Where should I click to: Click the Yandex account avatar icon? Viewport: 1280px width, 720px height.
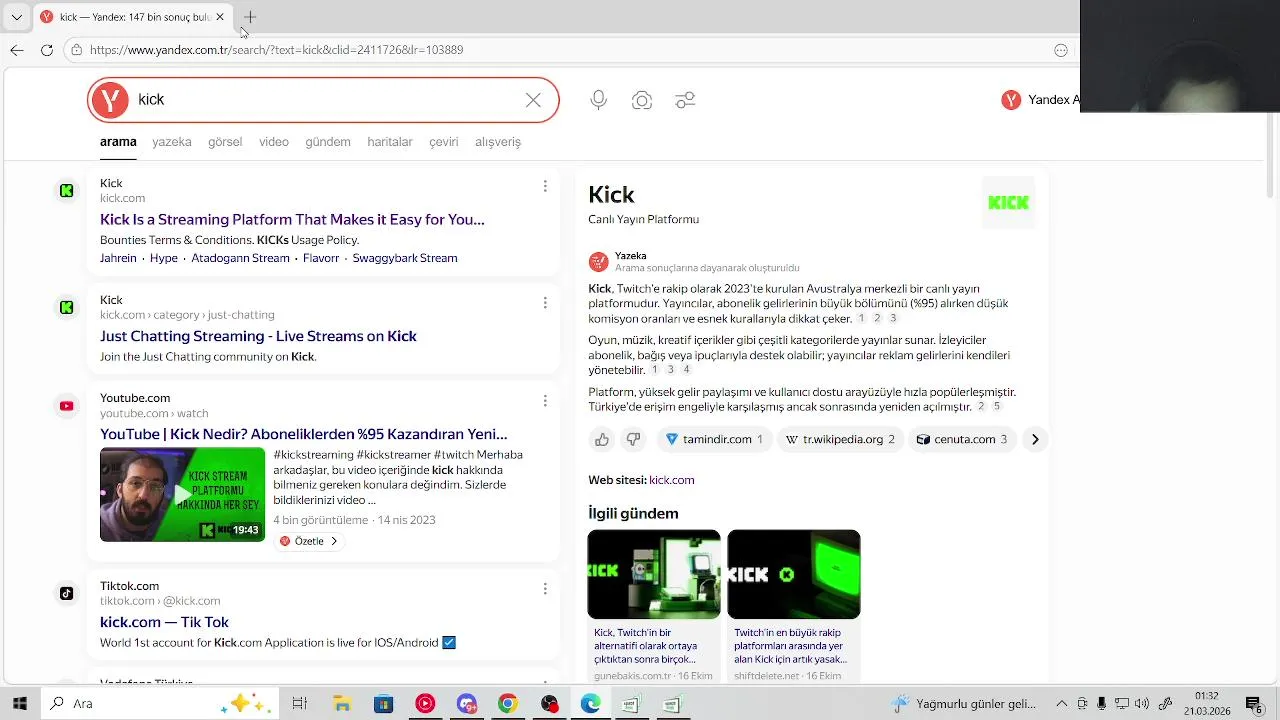point(1011,100)
